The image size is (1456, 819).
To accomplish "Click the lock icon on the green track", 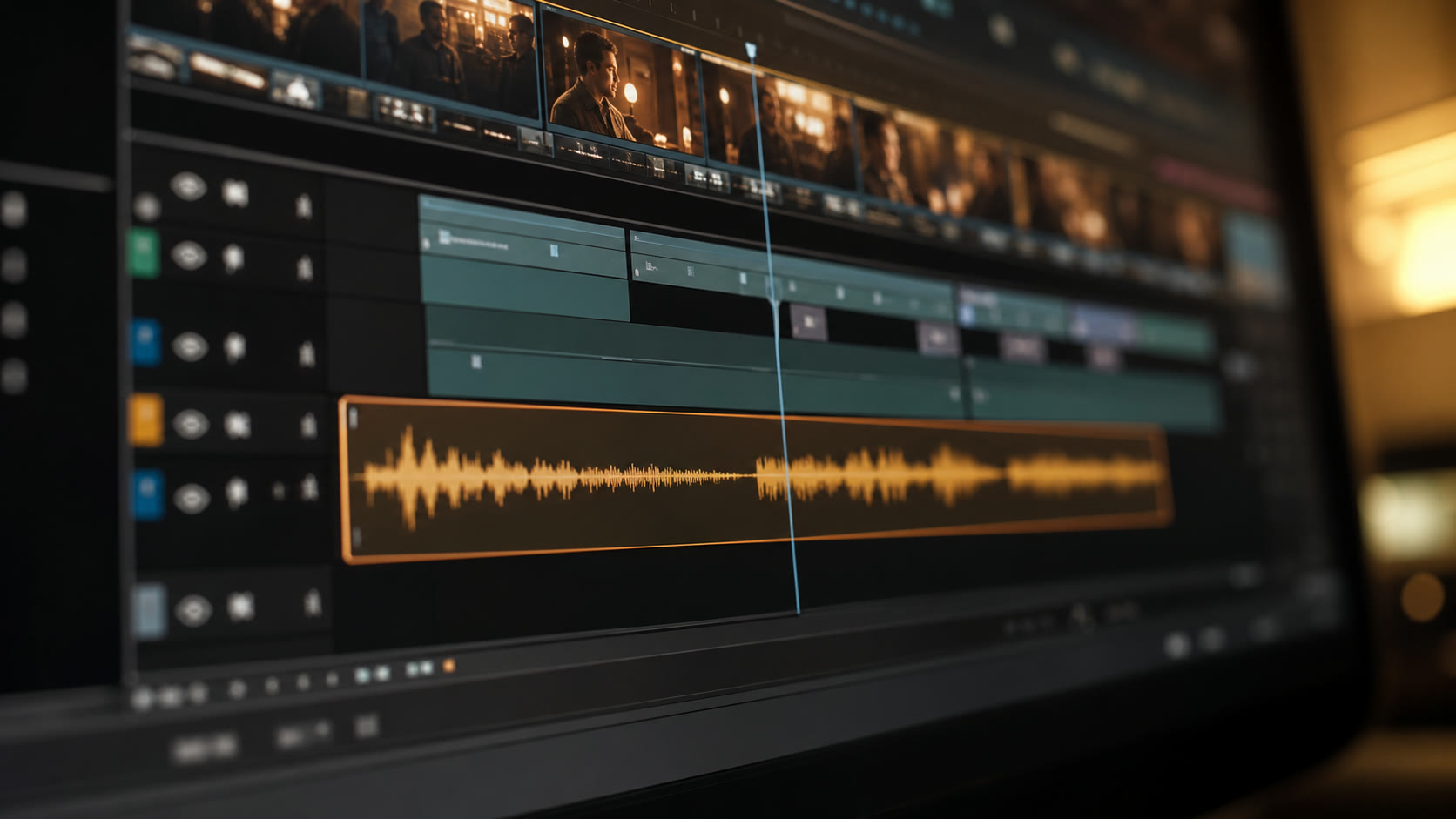I will click(304, 267).
